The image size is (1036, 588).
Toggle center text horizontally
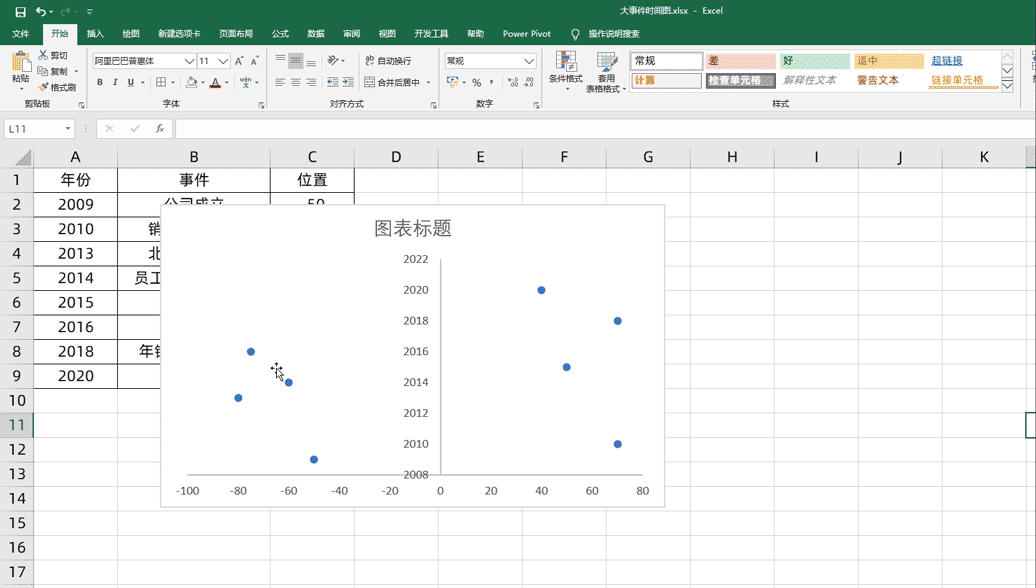[x=295, y=82]
